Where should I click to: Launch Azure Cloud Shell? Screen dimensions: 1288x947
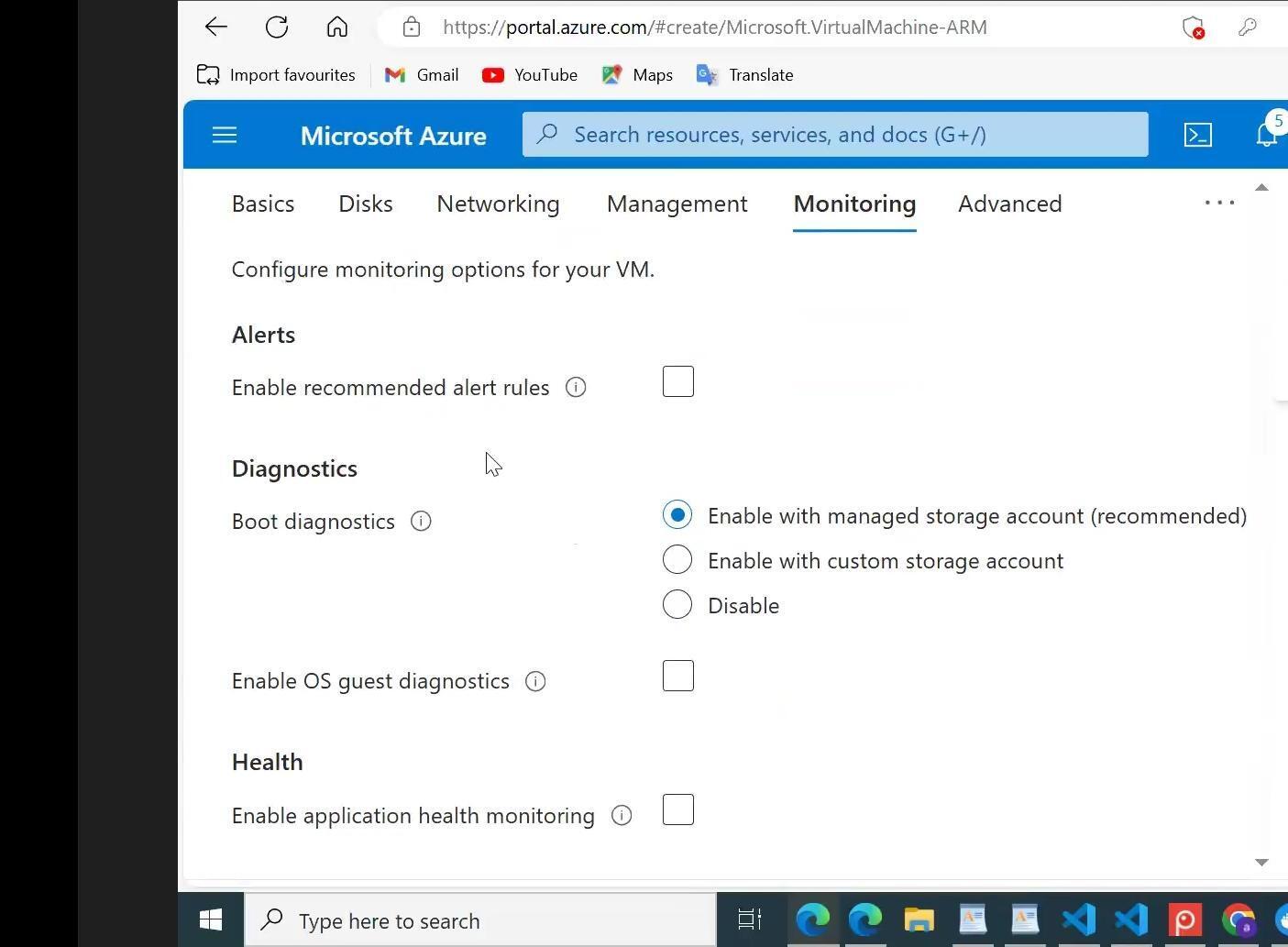point(1197,135)
